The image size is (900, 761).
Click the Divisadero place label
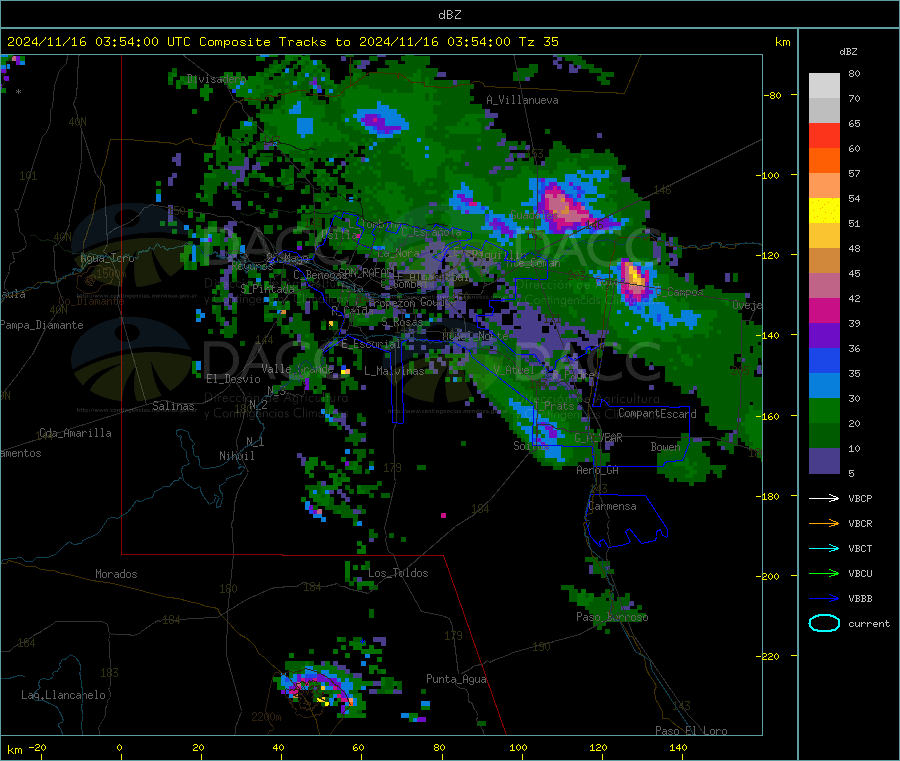coord(216,79)
